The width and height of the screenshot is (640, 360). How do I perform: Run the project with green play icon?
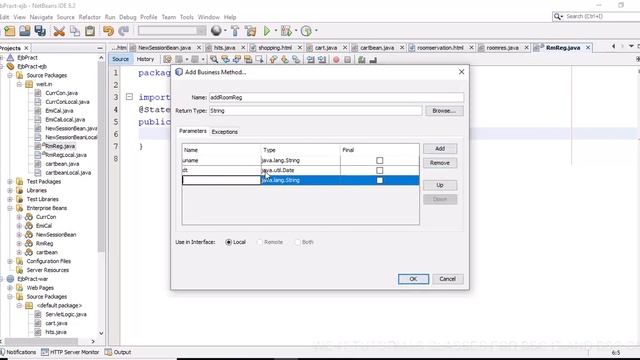[x=267, y=31]
